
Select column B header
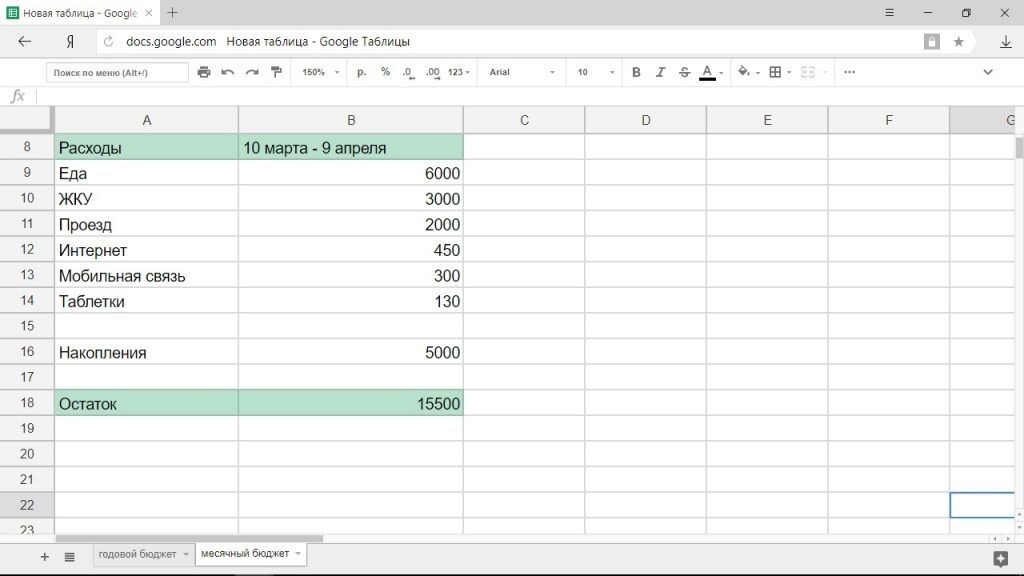(351, 120)
